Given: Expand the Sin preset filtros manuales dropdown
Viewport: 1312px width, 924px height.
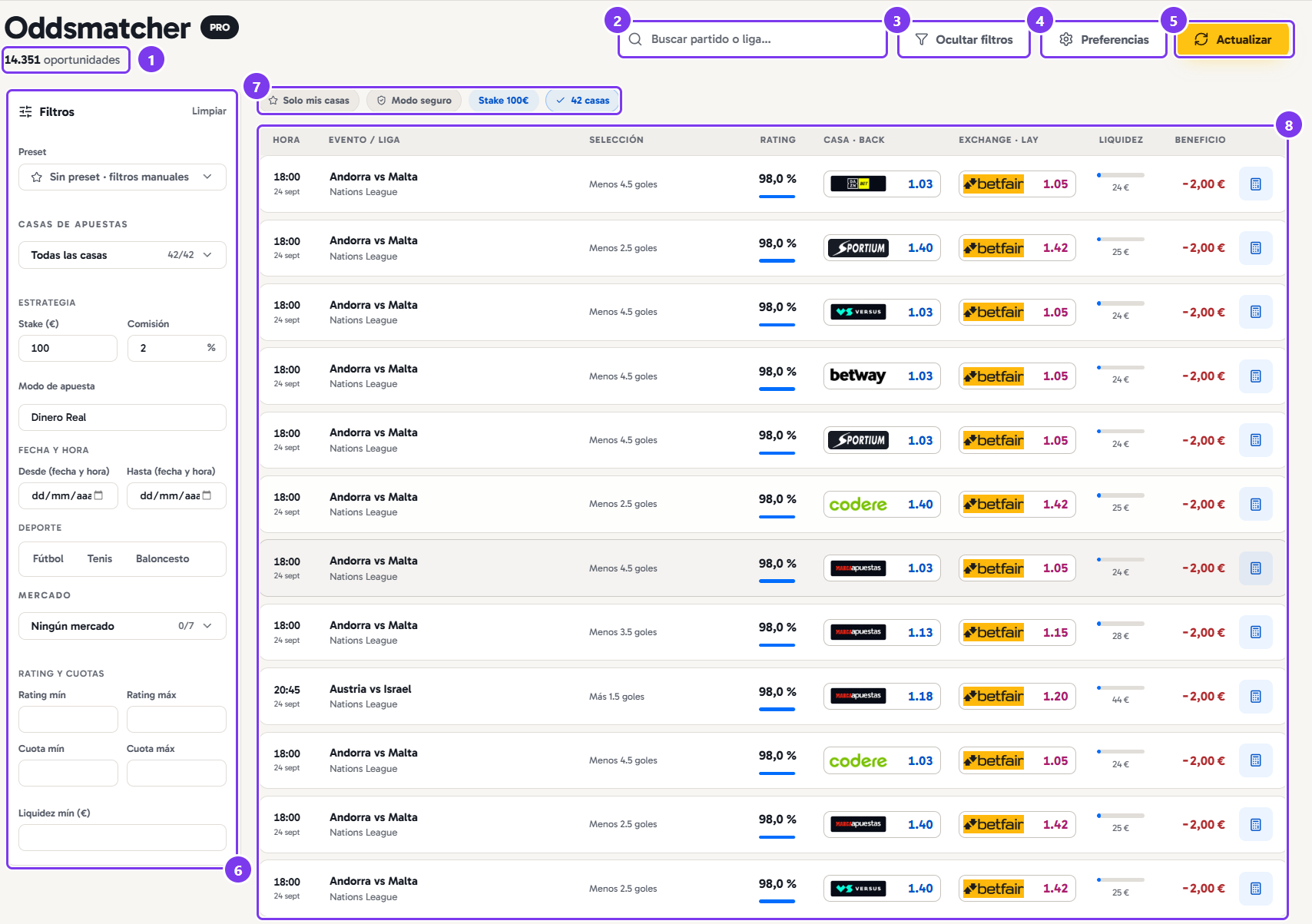Looking at the screenshot, I should tap(122, 177).
